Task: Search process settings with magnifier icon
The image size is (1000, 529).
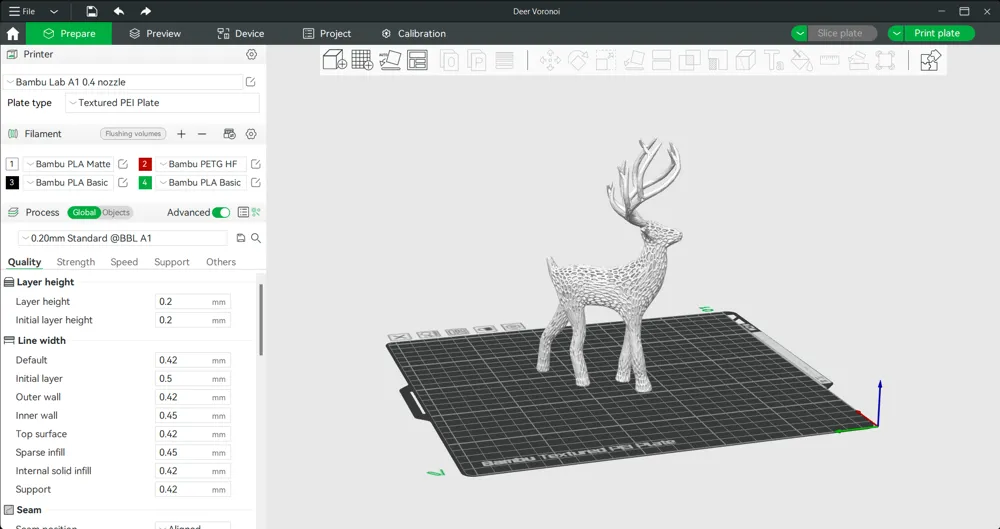Action: [x=256, y=238]
